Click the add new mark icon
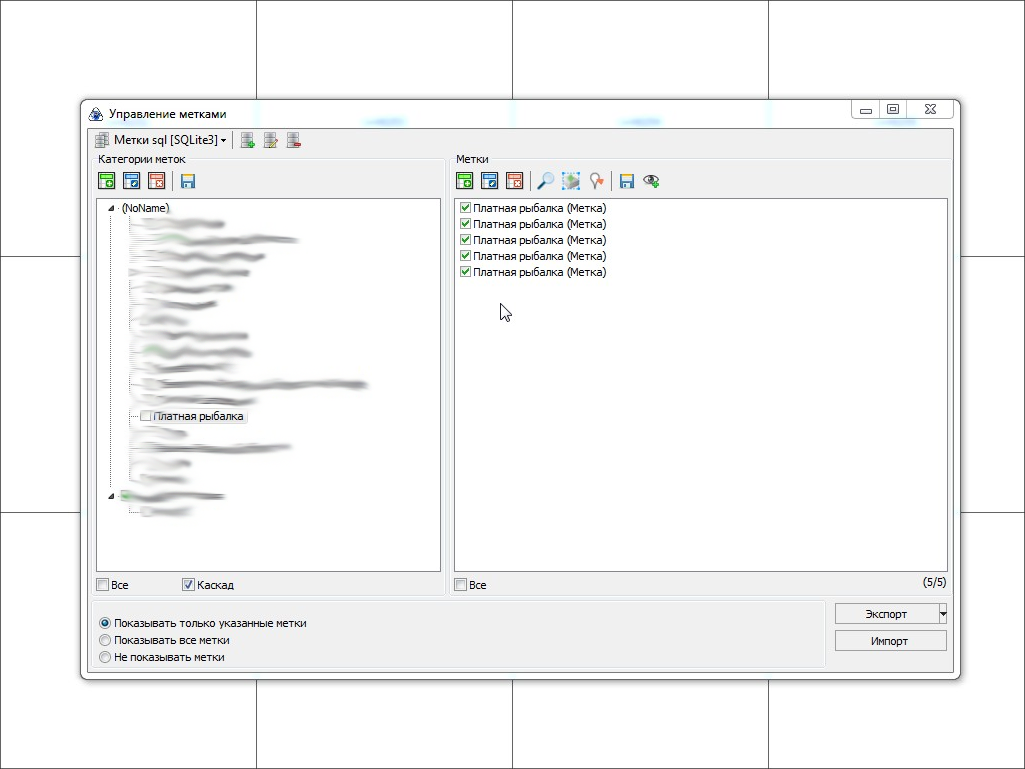Viewport: 1025px width, 769px height. click(465, 181)
